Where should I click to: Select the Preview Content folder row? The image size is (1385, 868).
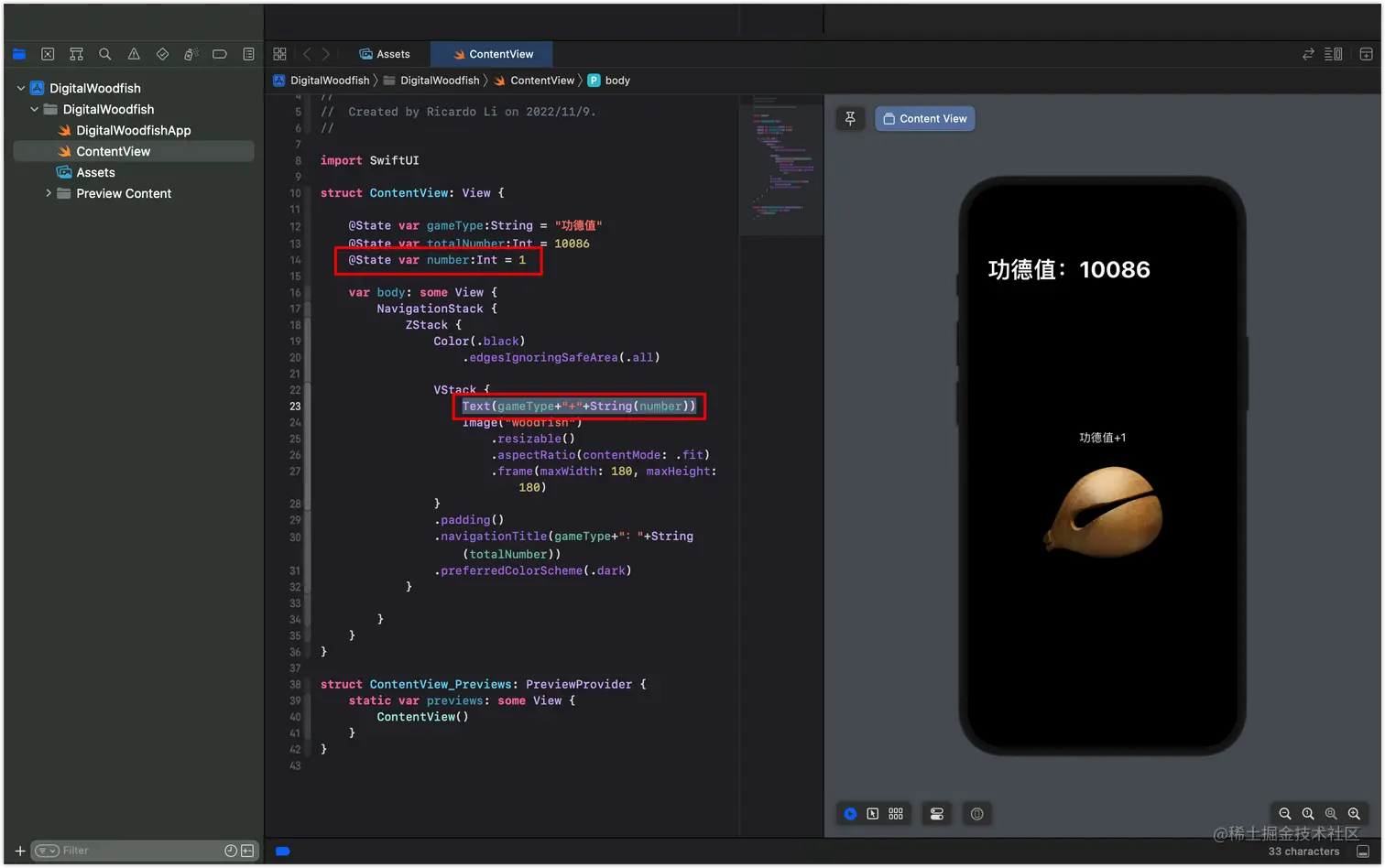[x=134, y=193]
